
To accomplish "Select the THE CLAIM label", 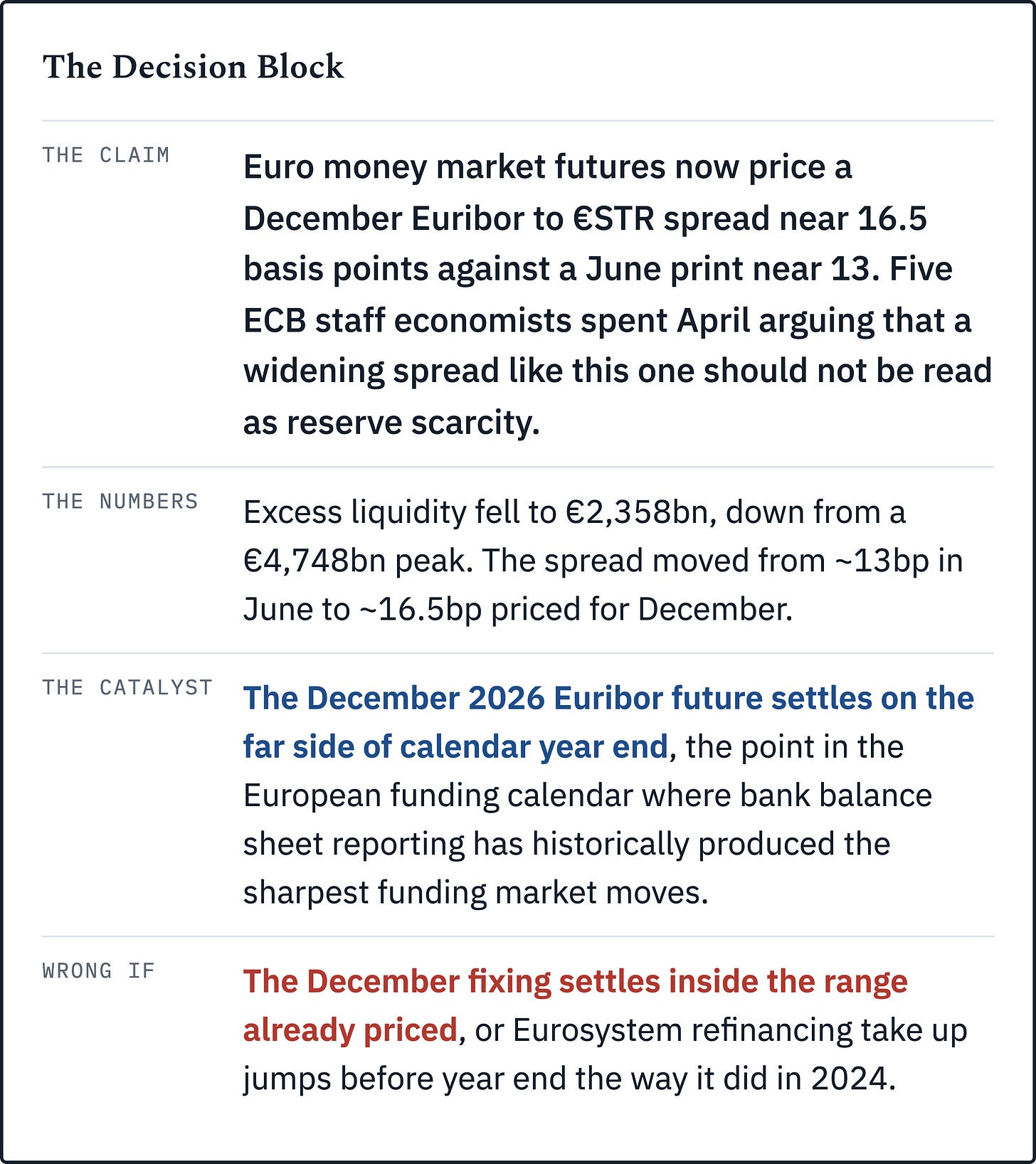I will point(106,155).
